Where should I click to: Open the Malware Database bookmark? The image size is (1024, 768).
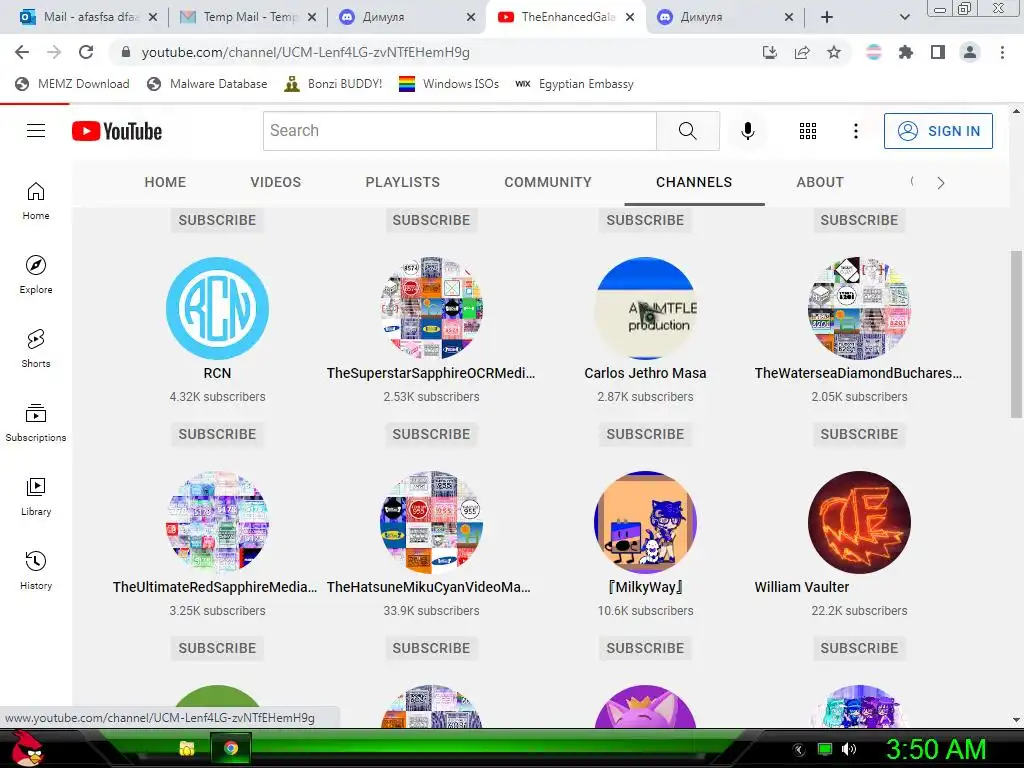[207, 84]
